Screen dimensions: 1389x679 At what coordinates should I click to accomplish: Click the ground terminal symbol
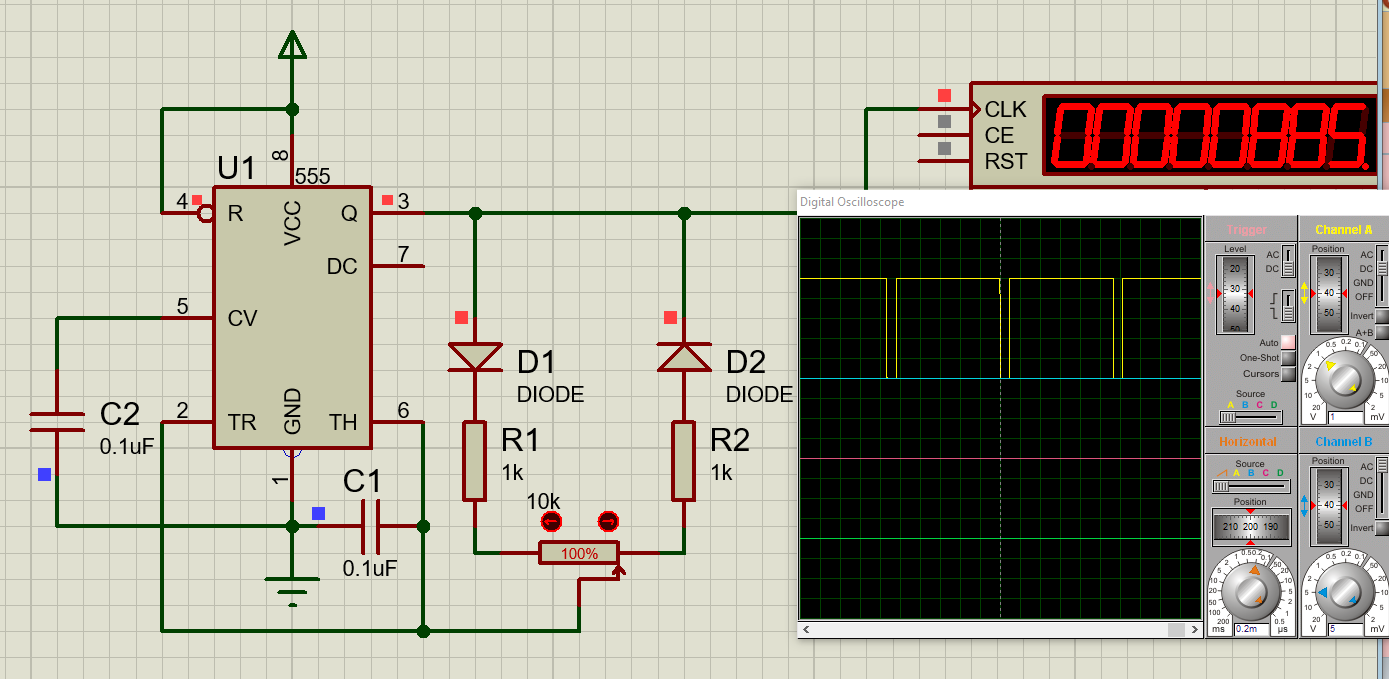pos(292,590)
